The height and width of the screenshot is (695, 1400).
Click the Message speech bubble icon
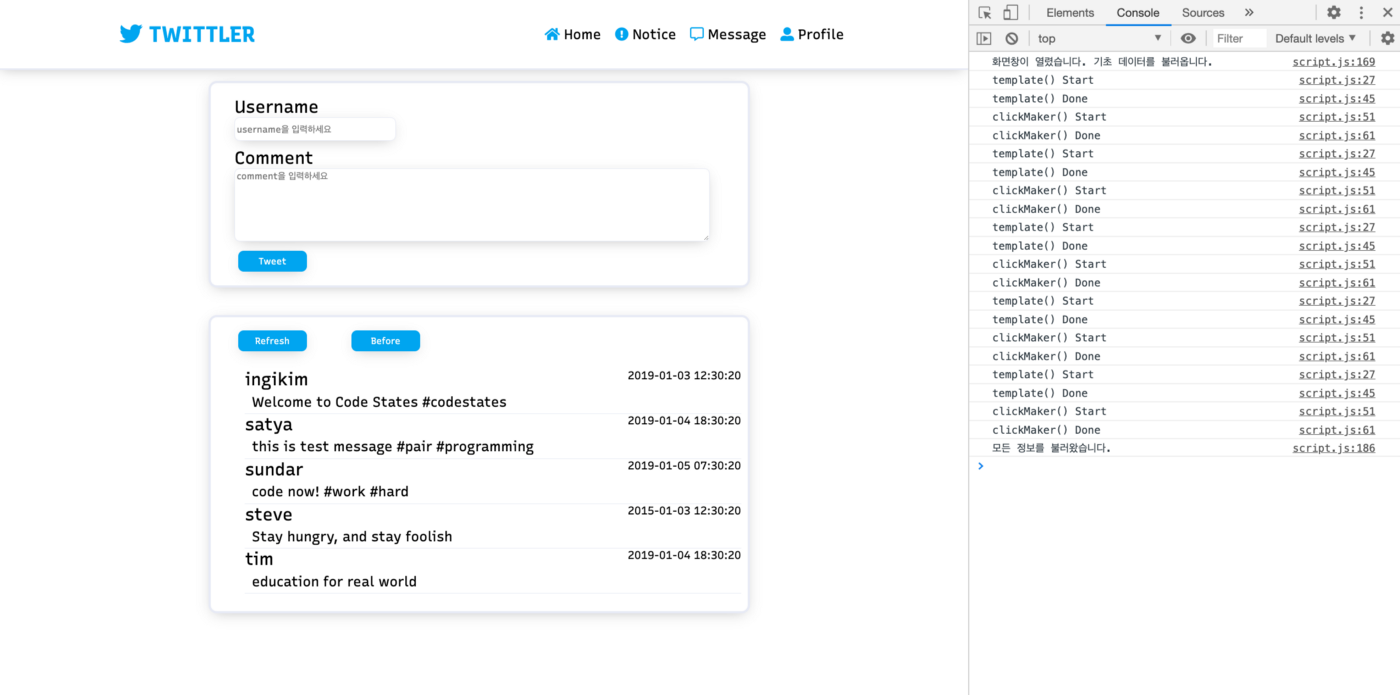click(697, 34)
